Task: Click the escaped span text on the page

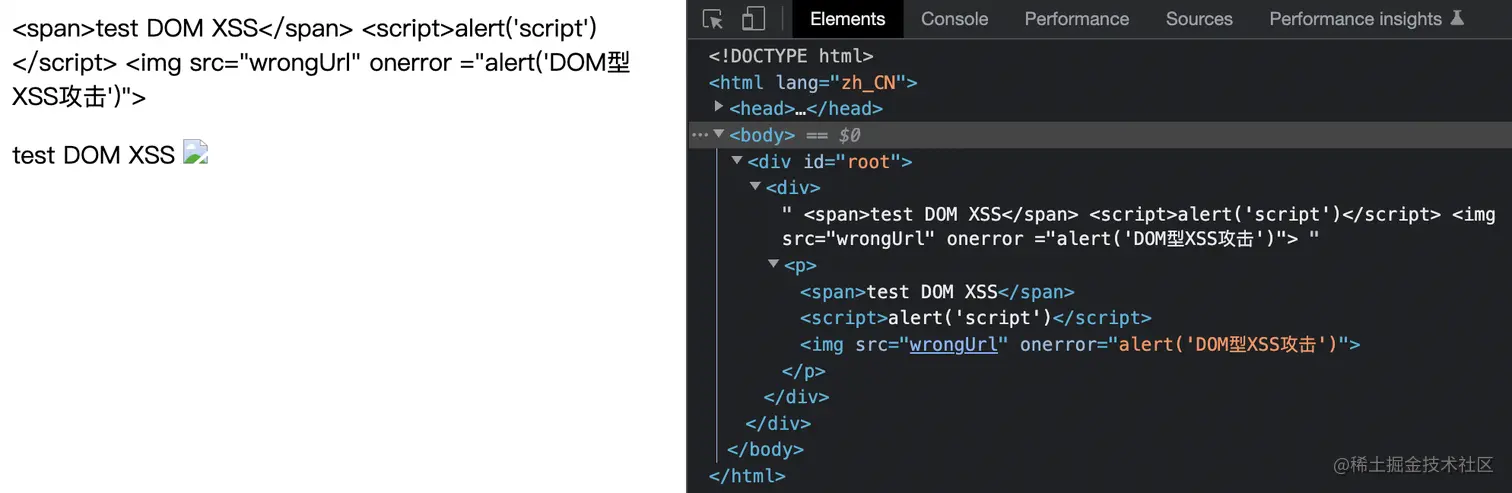Action: point(185,28)
